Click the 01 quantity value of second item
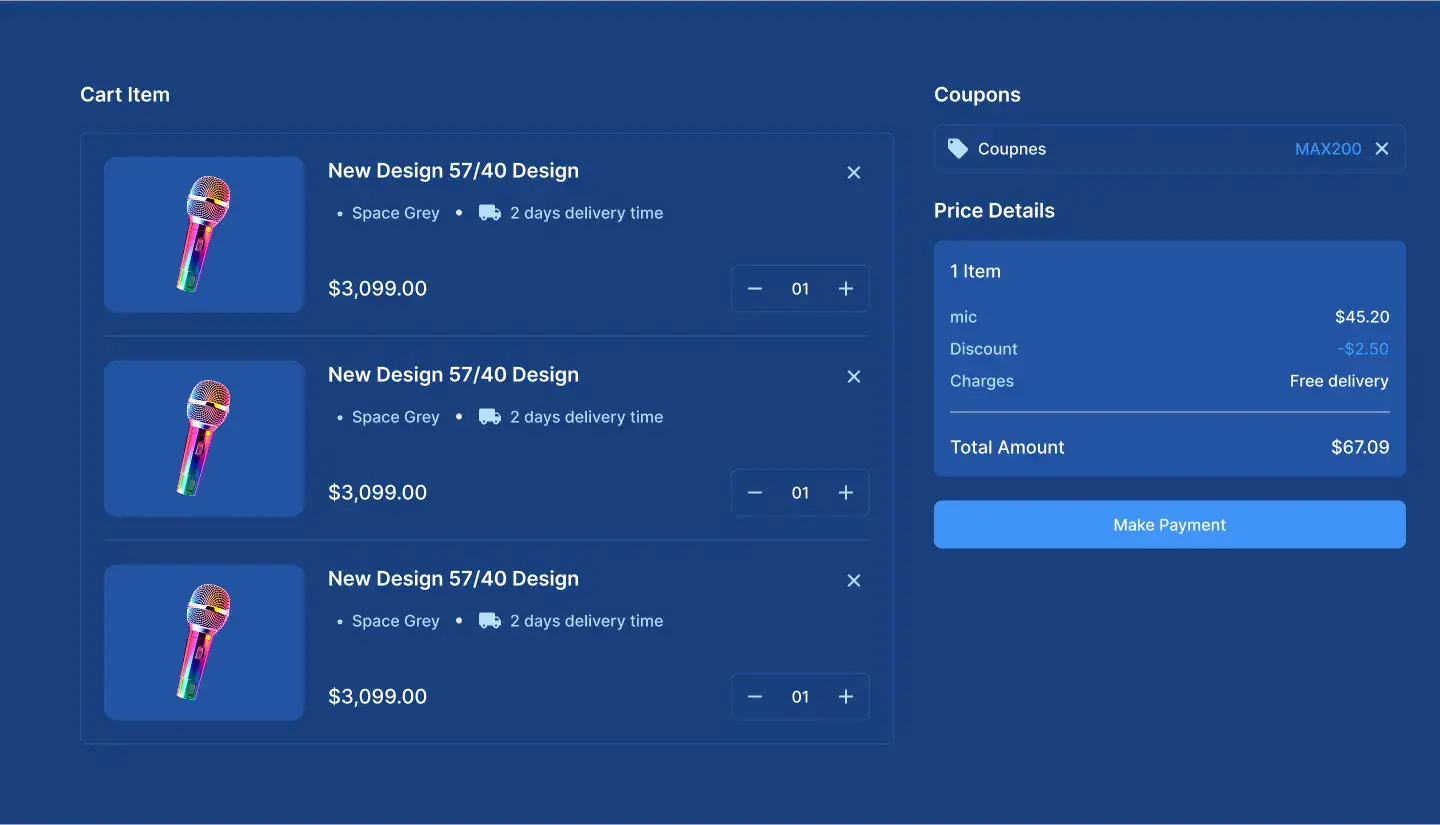 coord(800,493)
